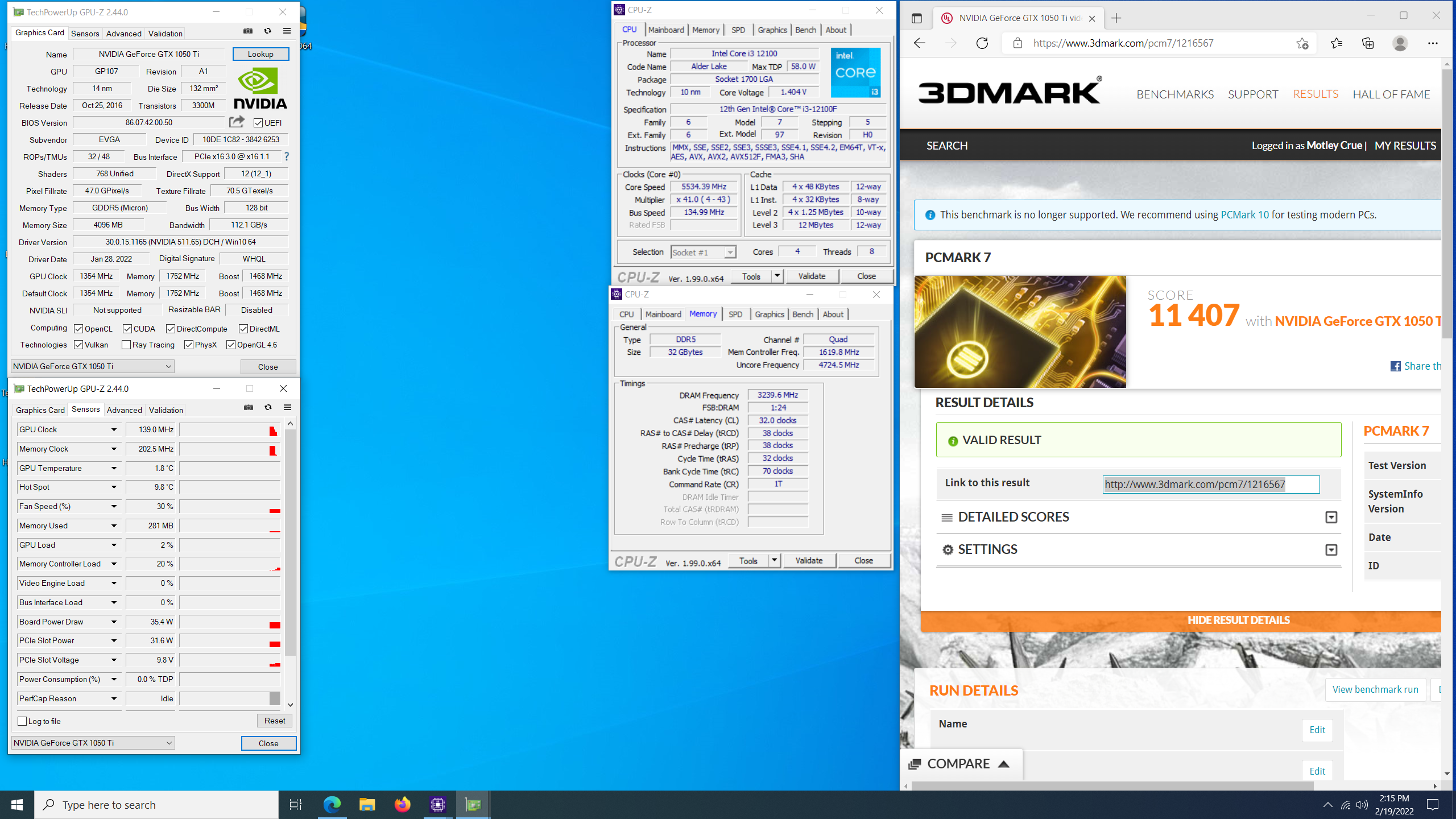Click PCMark 7 result thumbnail image
1456x819 pixels.
(x=1020, y=332)
